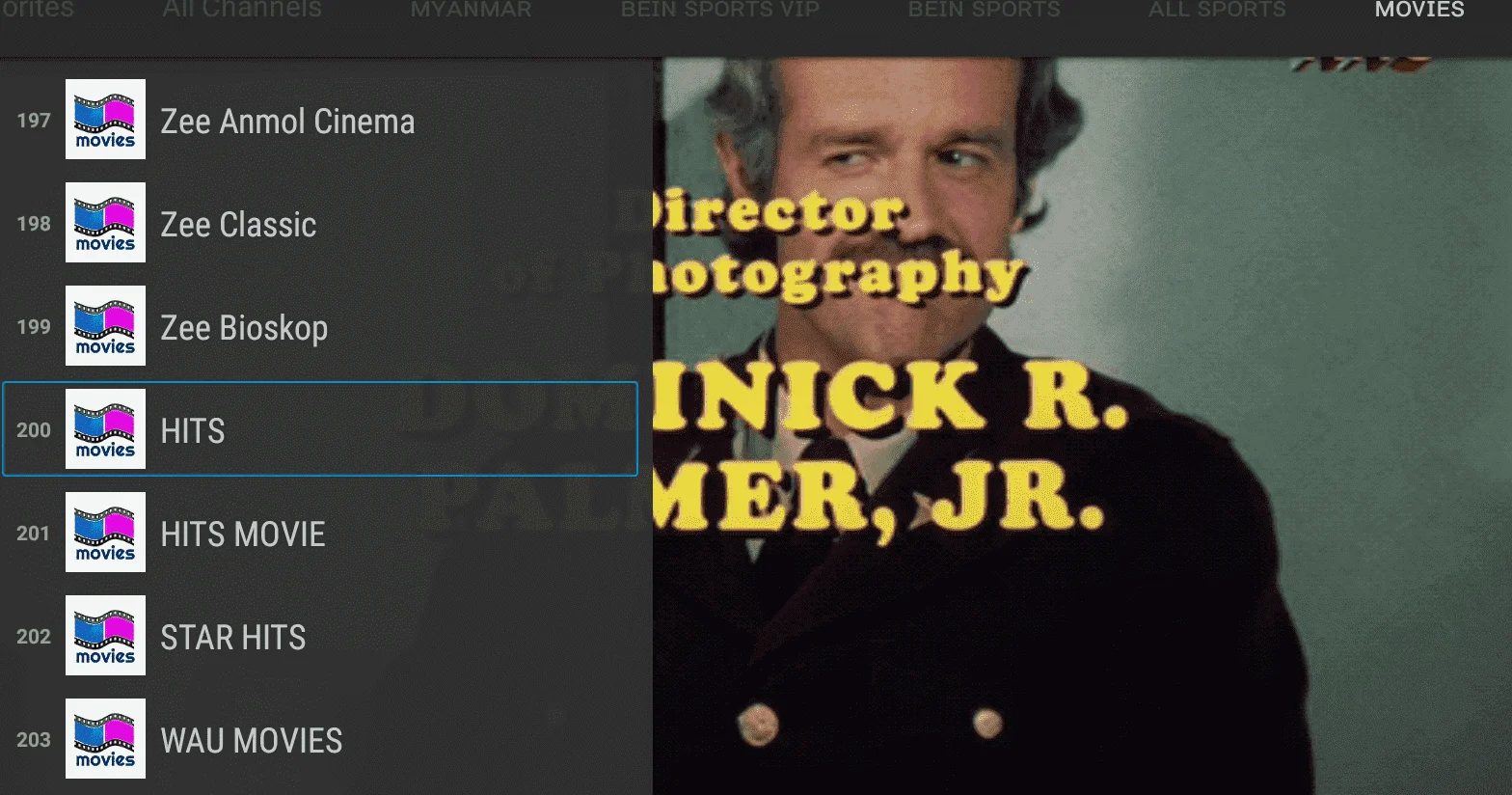Click the highlighted HITS channel name
The width and height of the screenshot is (1512, 795).
pyautogui.click(x=193, y=431)
